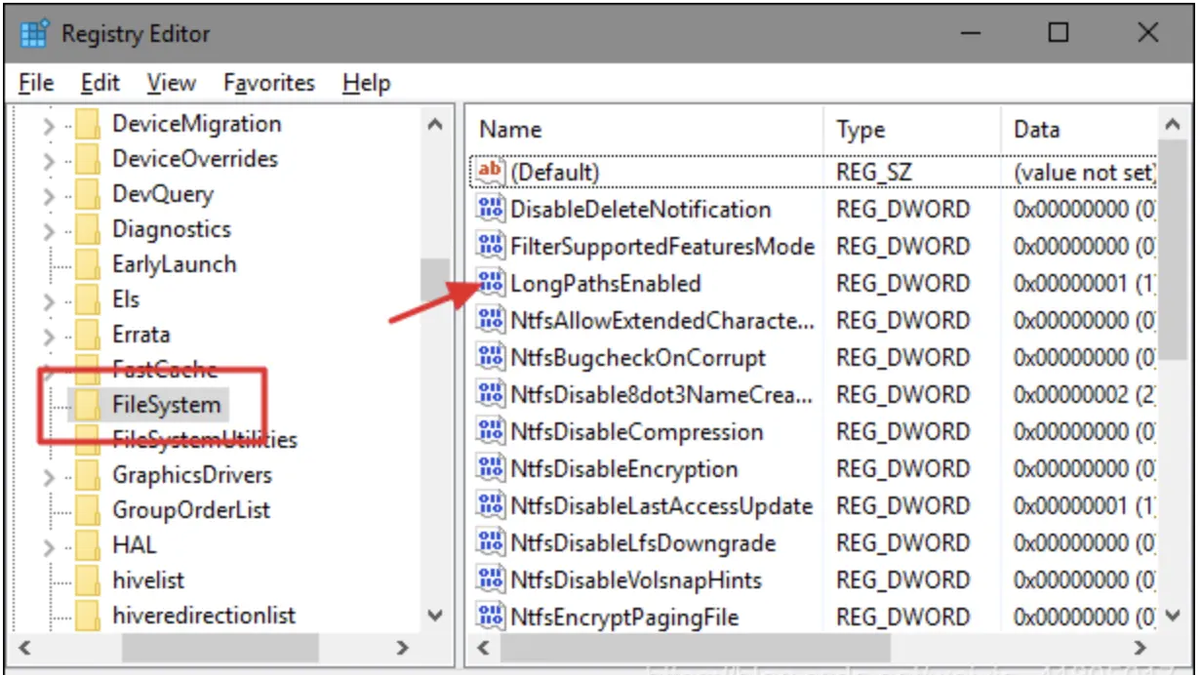Select the NtfsEncryptPagingFile value icon
1200x675 pixels.
coord(491,616)
